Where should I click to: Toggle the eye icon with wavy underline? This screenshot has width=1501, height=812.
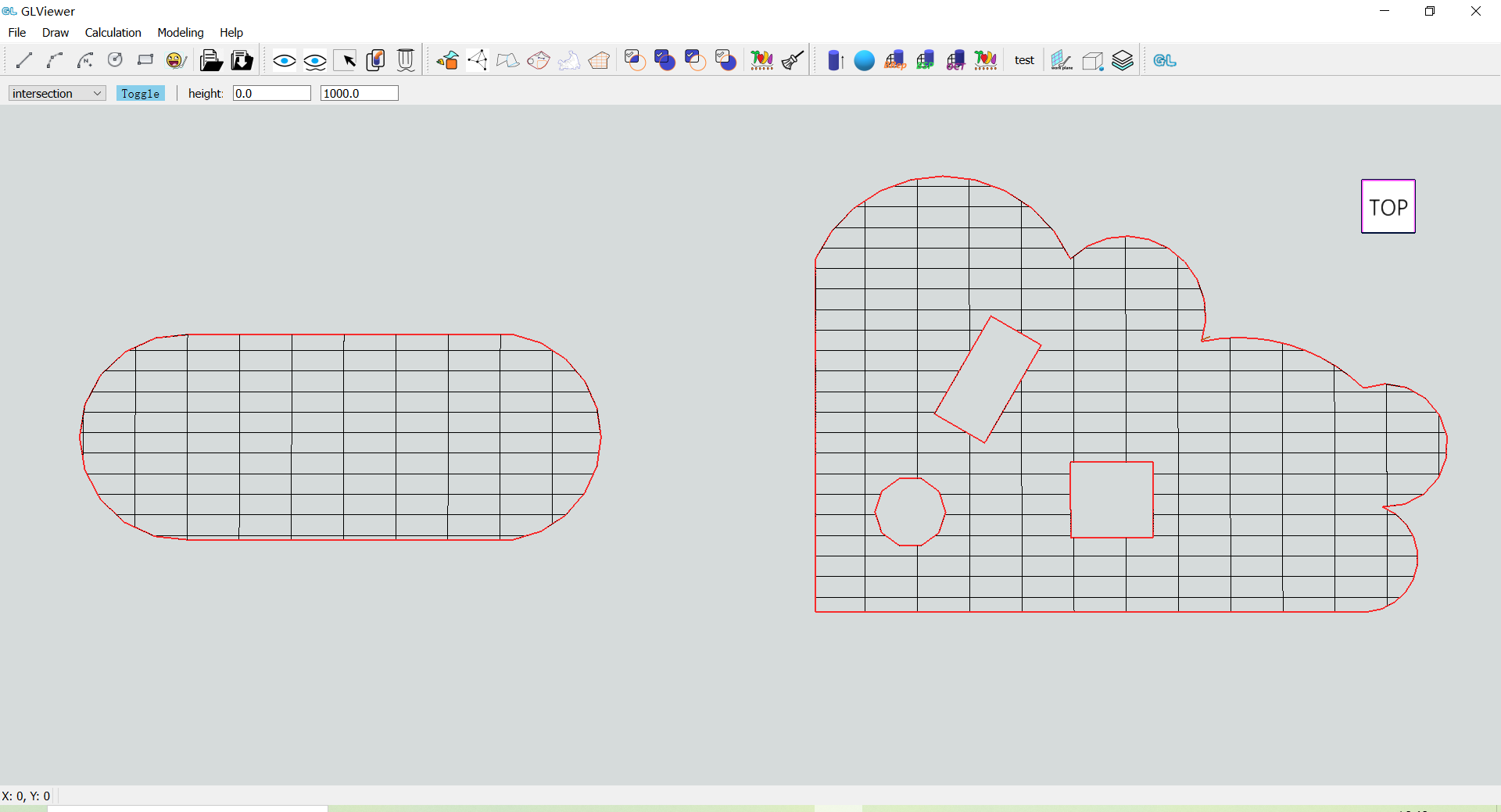(314, 61)
